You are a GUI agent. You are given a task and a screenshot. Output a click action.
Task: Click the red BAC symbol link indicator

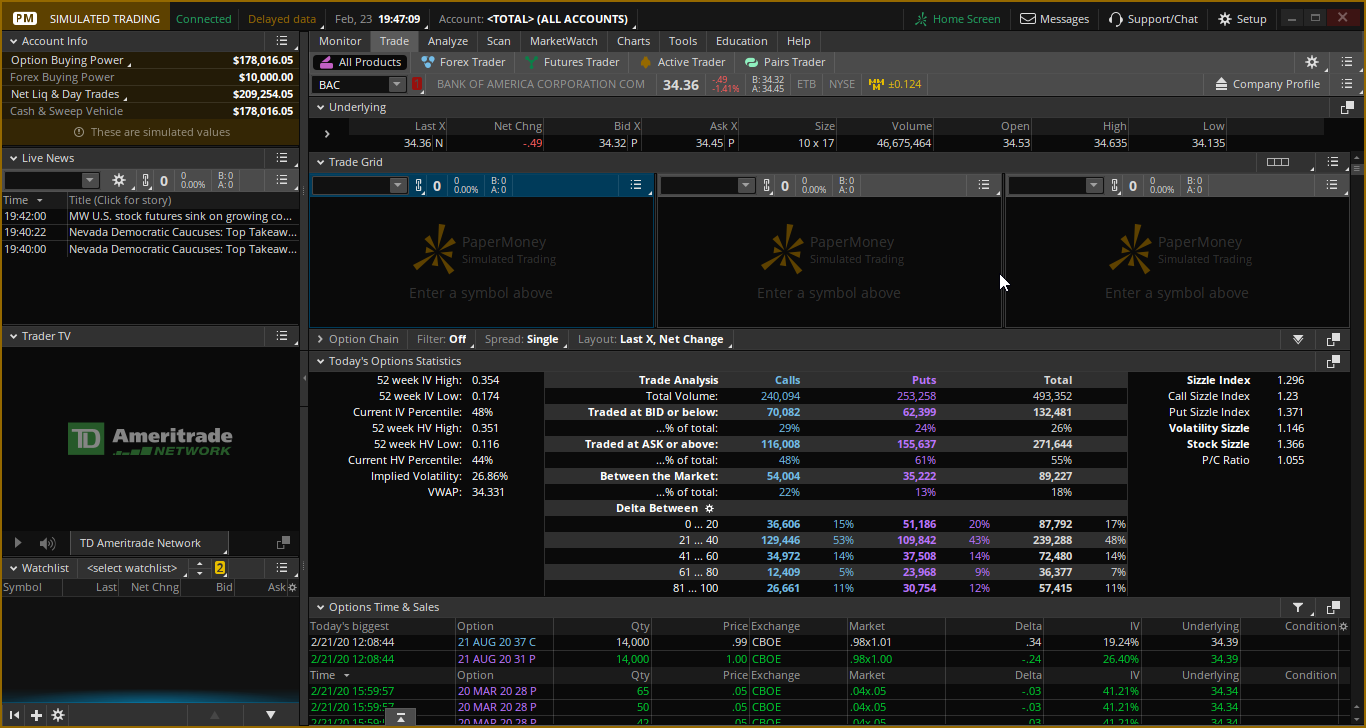point(417,85)
